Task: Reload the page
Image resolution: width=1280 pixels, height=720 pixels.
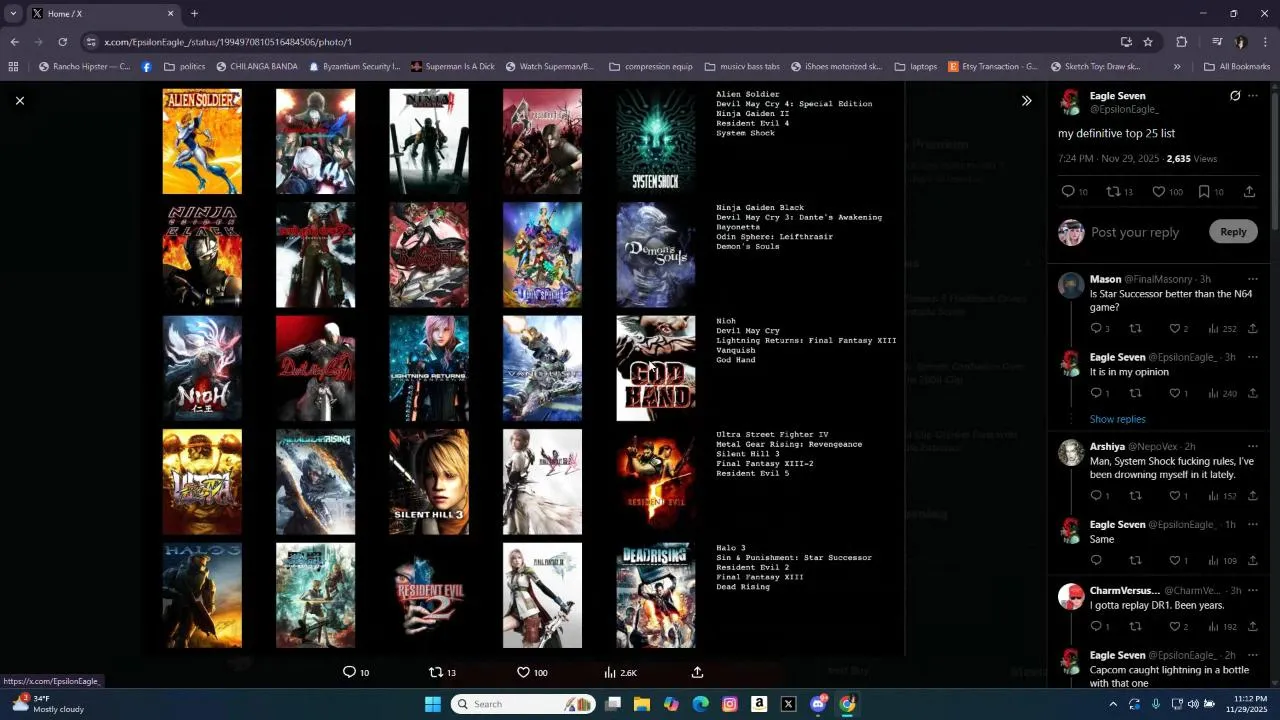Action: coord(62,42)
